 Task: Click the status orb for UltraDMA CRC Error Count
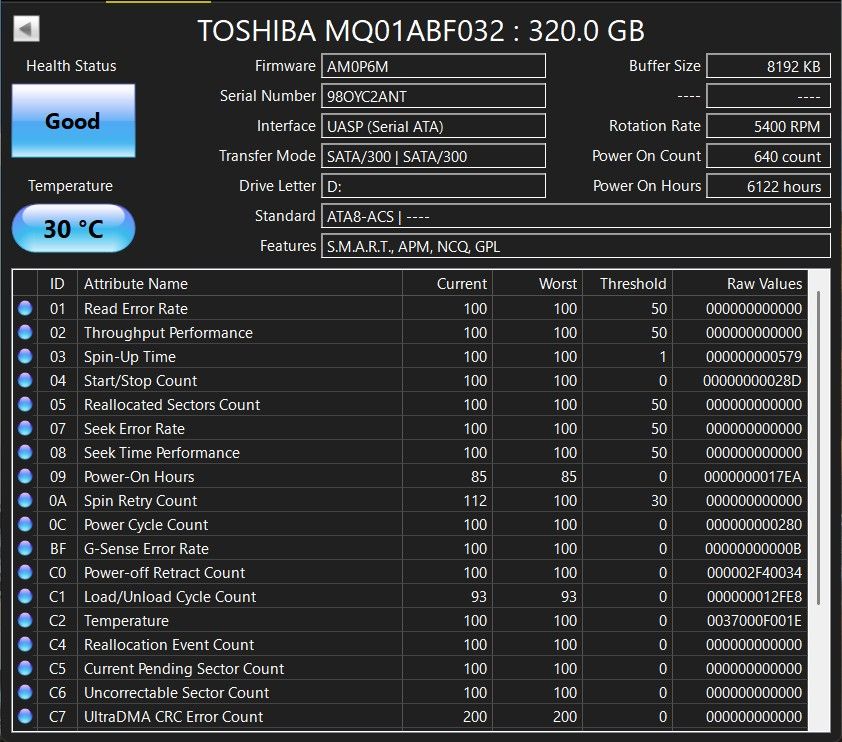[25, 716]
